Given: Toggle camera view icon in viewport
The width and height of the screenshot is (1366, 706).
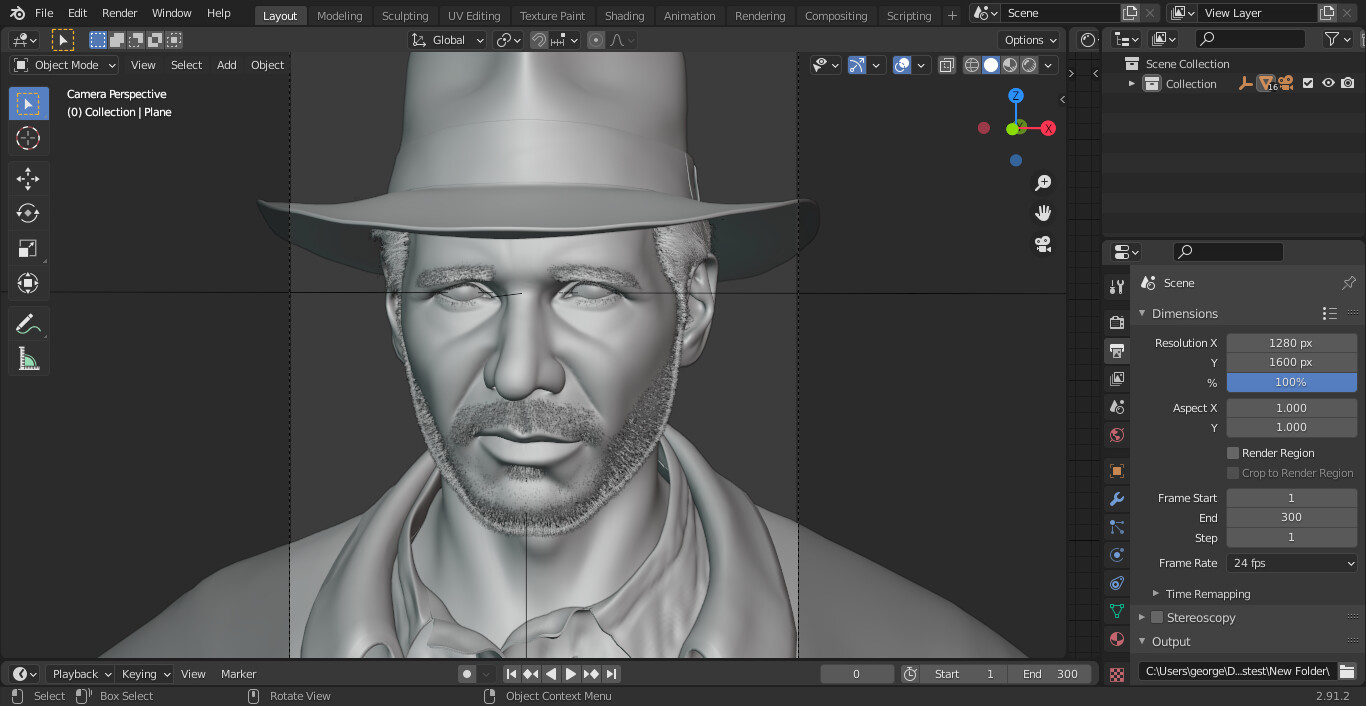Looking at the screenshot, I should click(1043, 244).
